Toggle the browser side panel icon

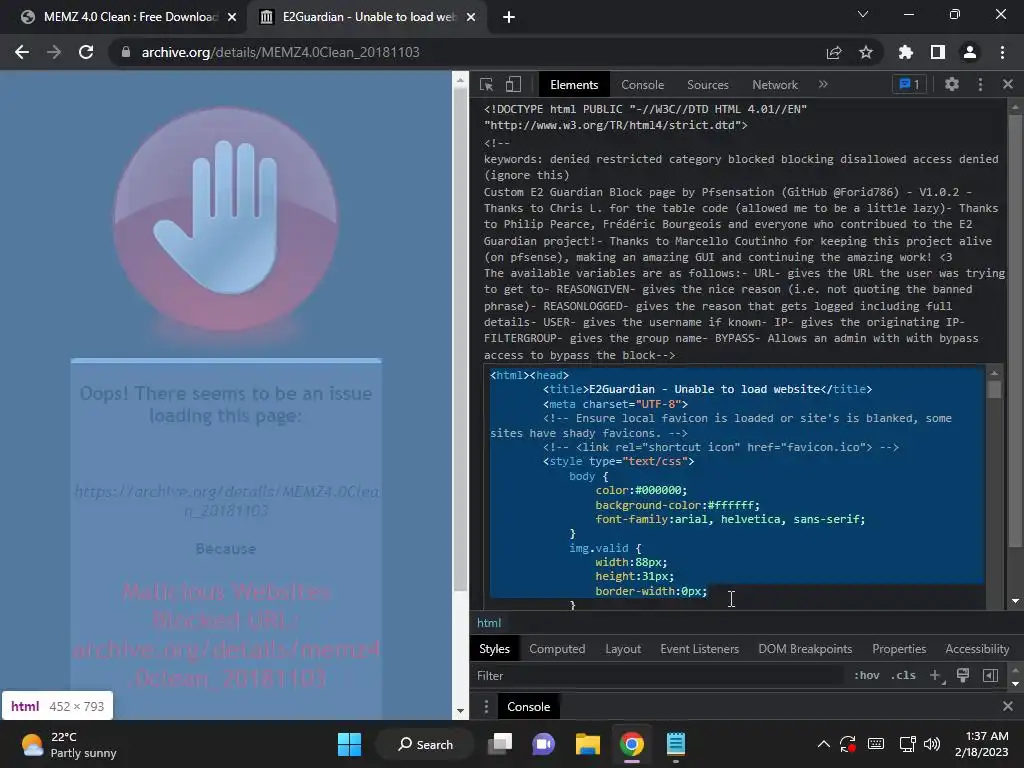tap(938, 52)
